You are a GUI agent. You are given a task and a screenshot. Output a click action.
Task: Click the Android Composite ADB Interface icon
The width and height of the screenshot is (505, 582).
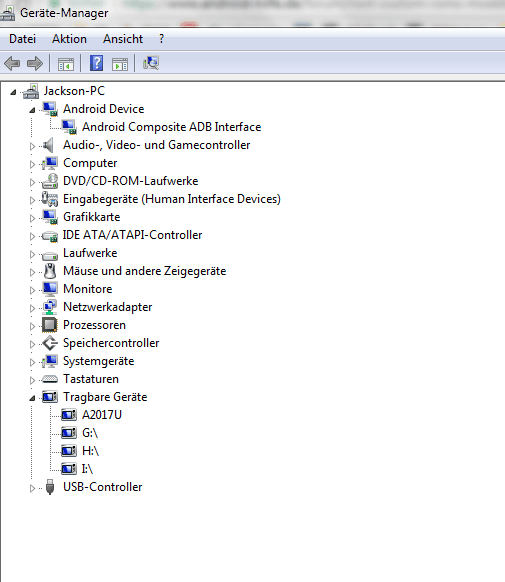click(x=69, y=127)
